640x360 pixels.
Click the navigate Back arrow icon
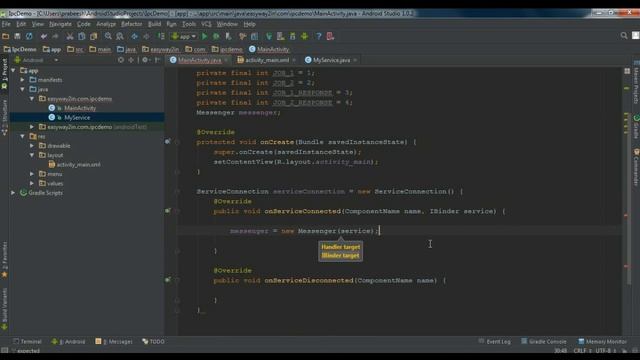tap(134, 36)
